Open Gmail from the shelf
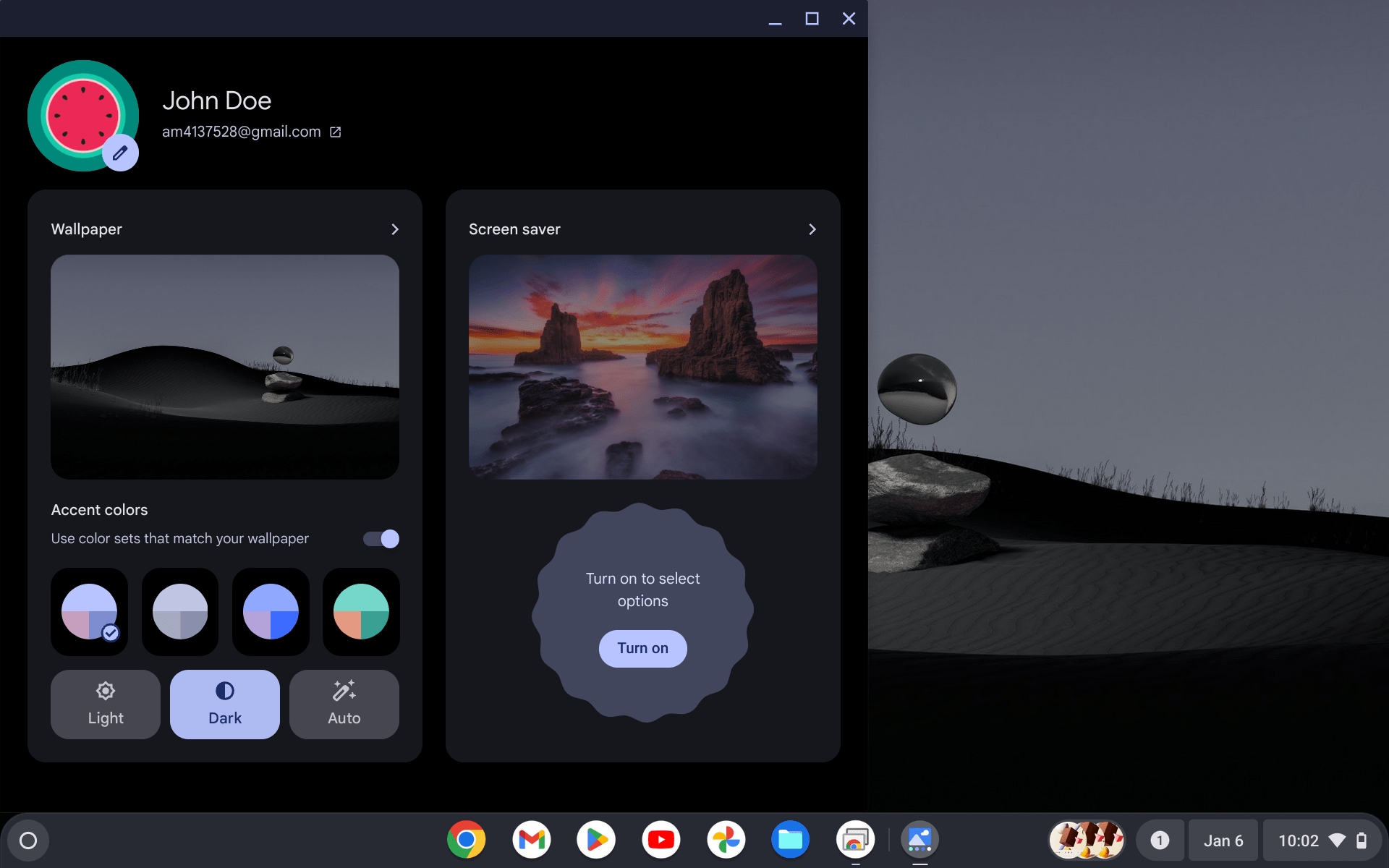1389x868 pixels. (532, 840)
